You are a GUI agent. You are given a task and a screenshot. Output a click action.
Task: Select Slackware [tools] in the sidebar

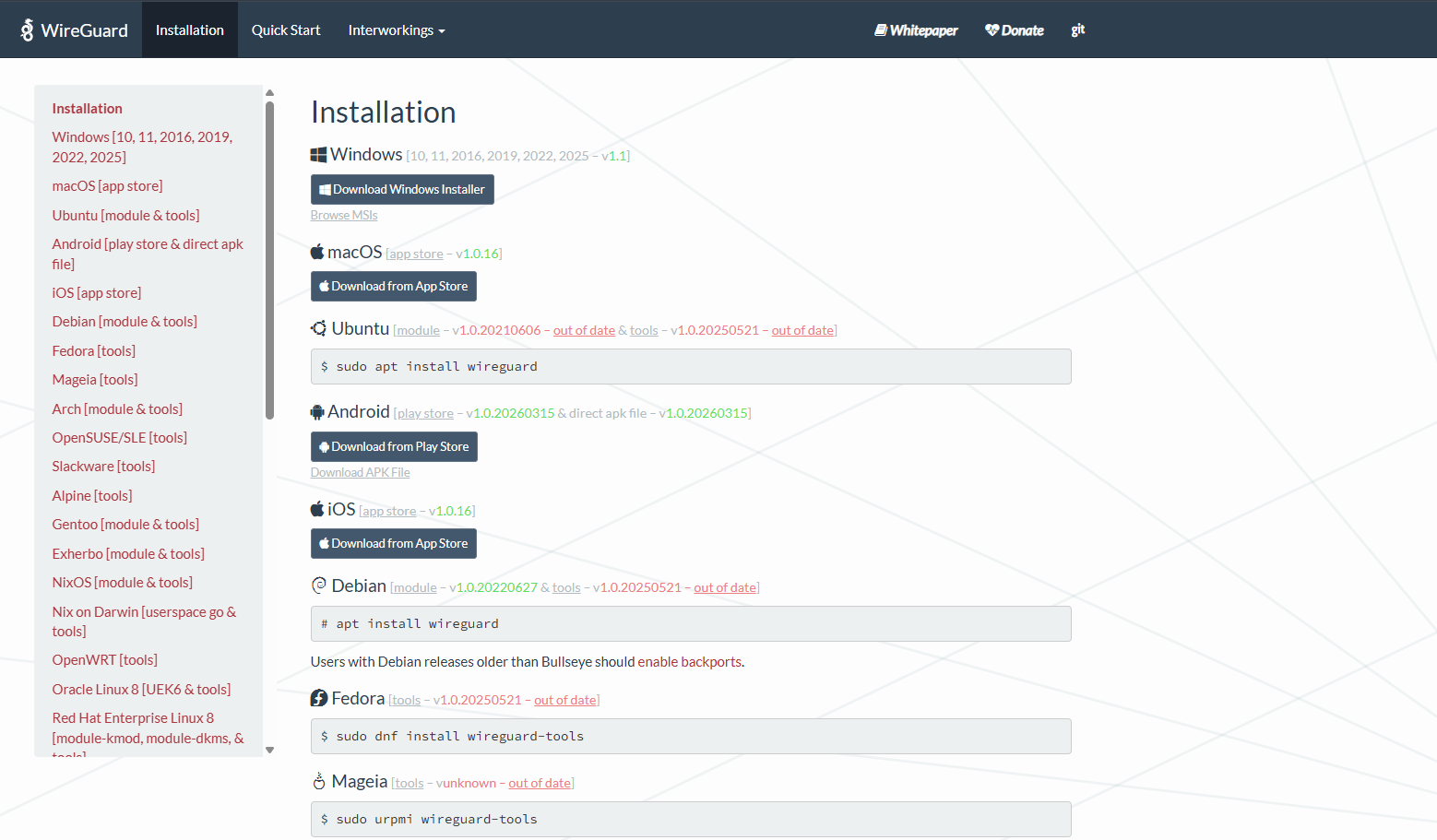(x=104, y=467)
